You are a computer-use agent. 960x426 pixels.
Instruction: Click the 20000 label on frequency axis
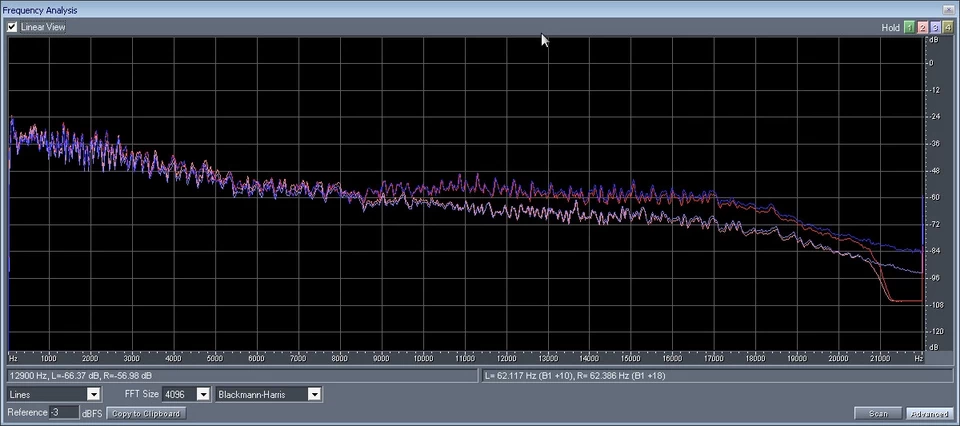[x=838, y=357]
